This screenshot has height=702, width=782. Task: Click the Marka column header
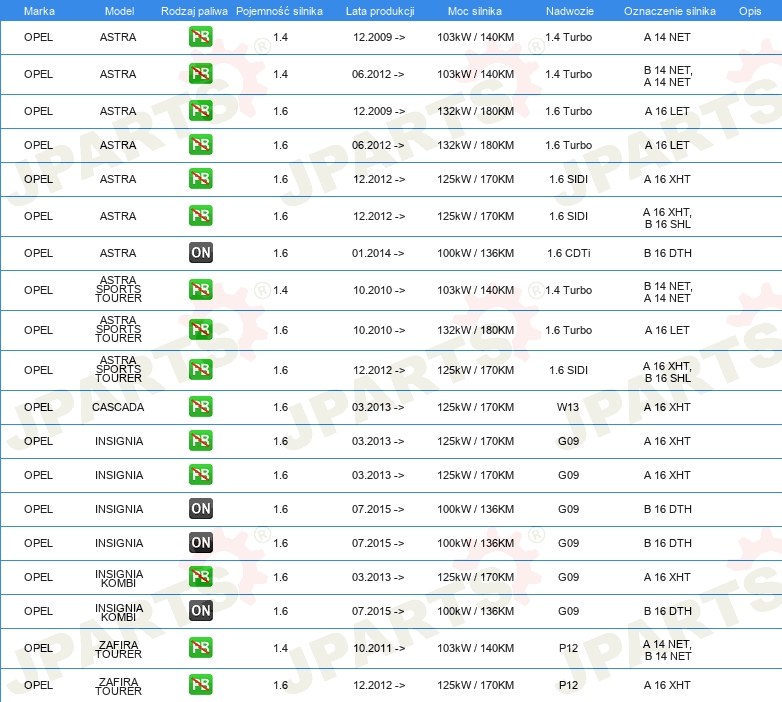pos(39,11)
